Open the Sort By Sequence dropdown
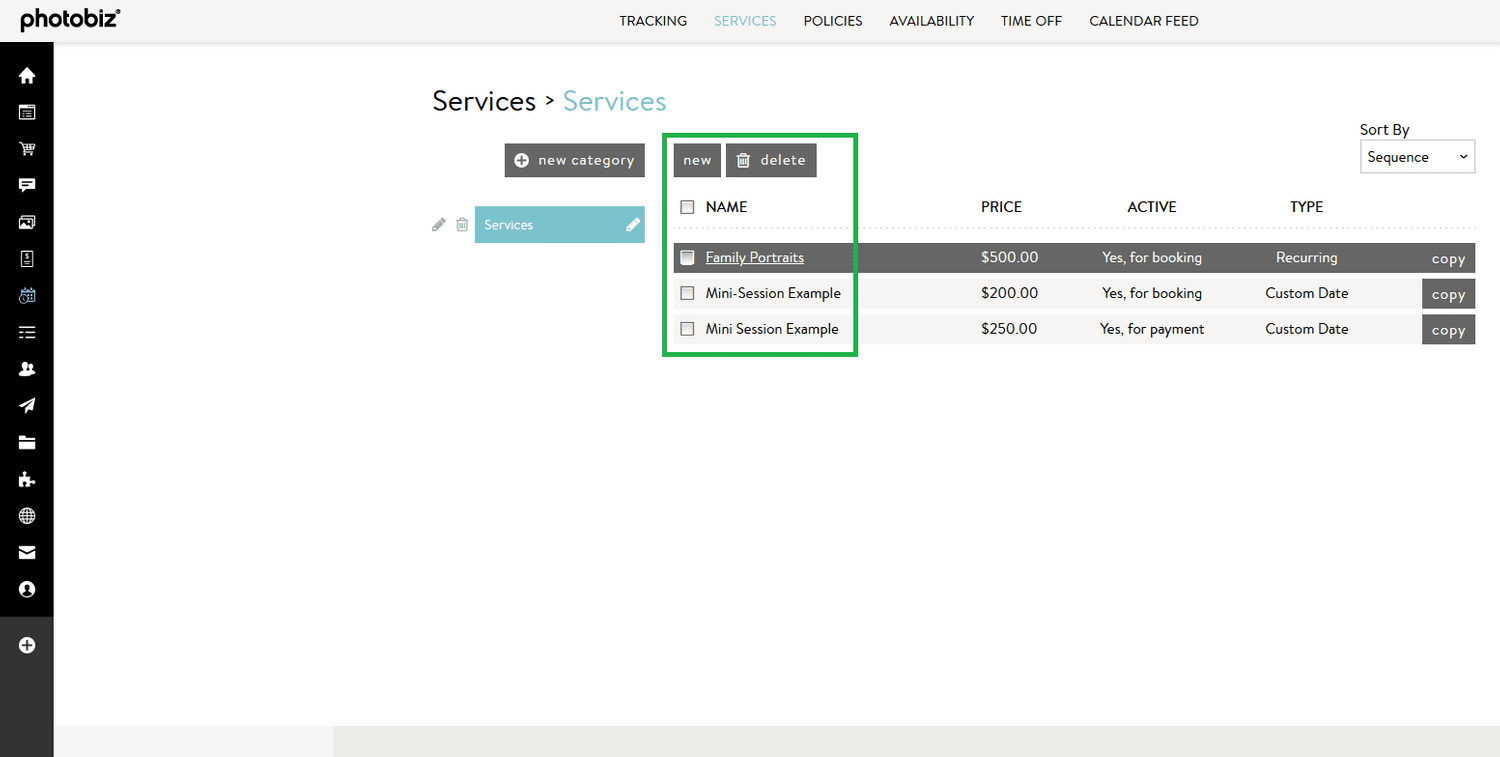Viewport: 1500px width, 757px height. [1417, 156]
